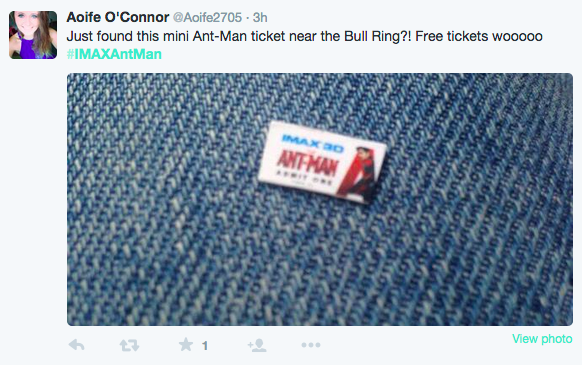
Task: Click the red-suited character on the ticket
Action: click(x=358, y=173)
